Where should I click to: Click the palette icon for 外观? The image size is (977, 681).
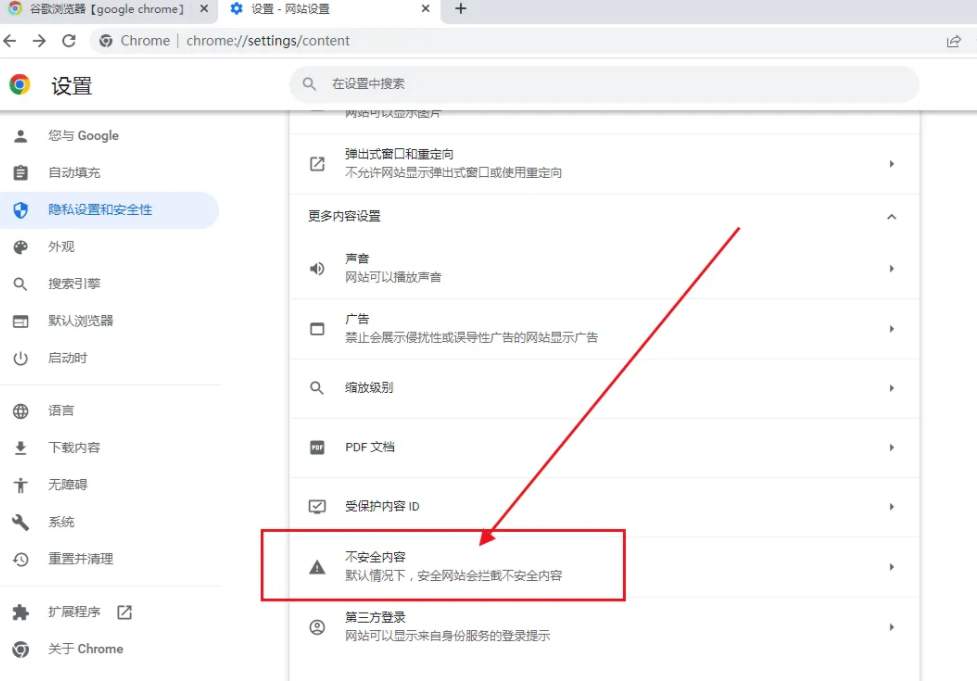[21, 247]
